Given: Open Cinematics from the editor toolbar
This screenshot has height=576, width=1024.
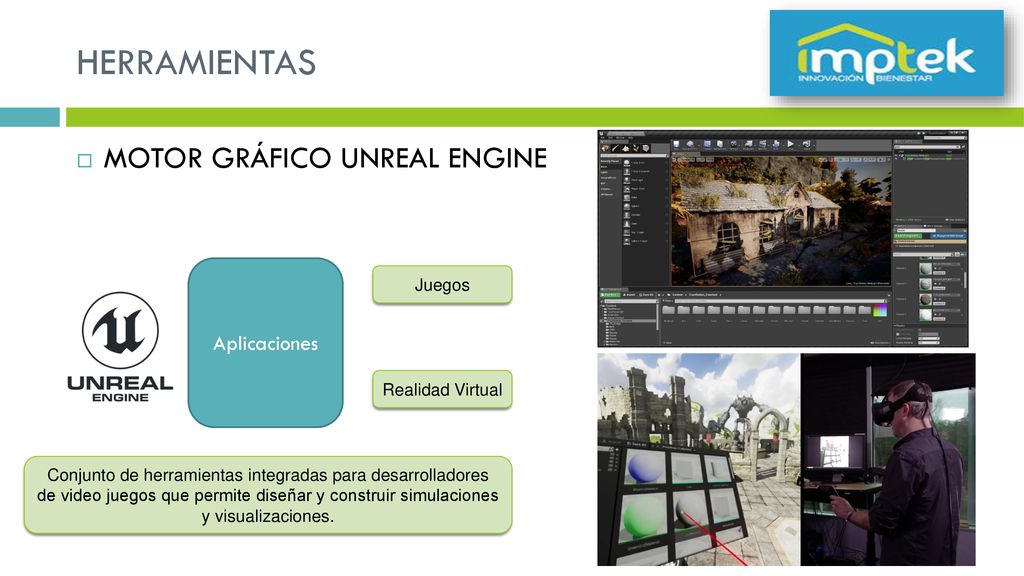Looking at the screenshot, I should (x=762, y=144).
